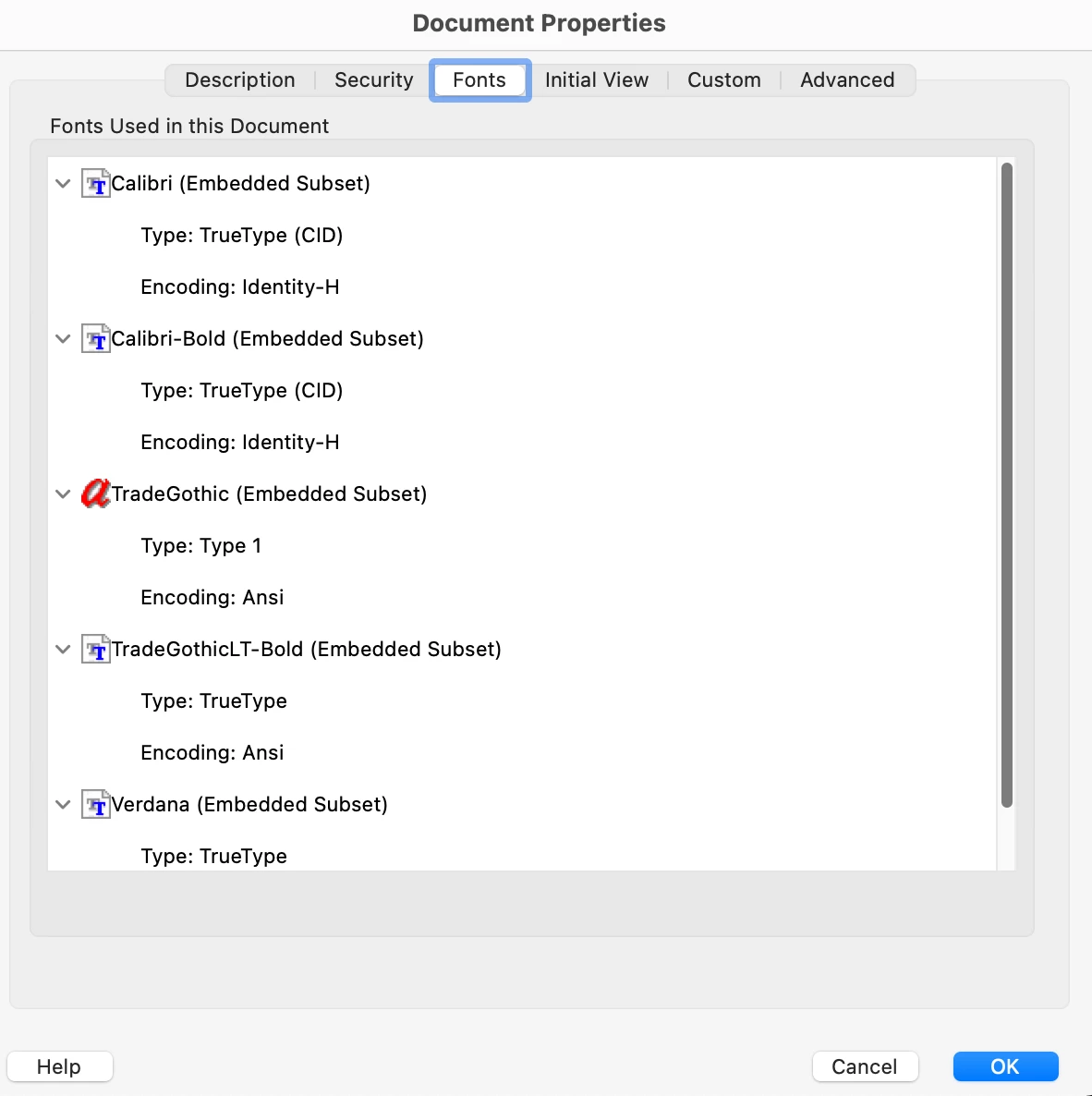
Task: Click "Encoding: Ansi" under TradeGothicLT-Bold
Action: [x=212, y=752]
